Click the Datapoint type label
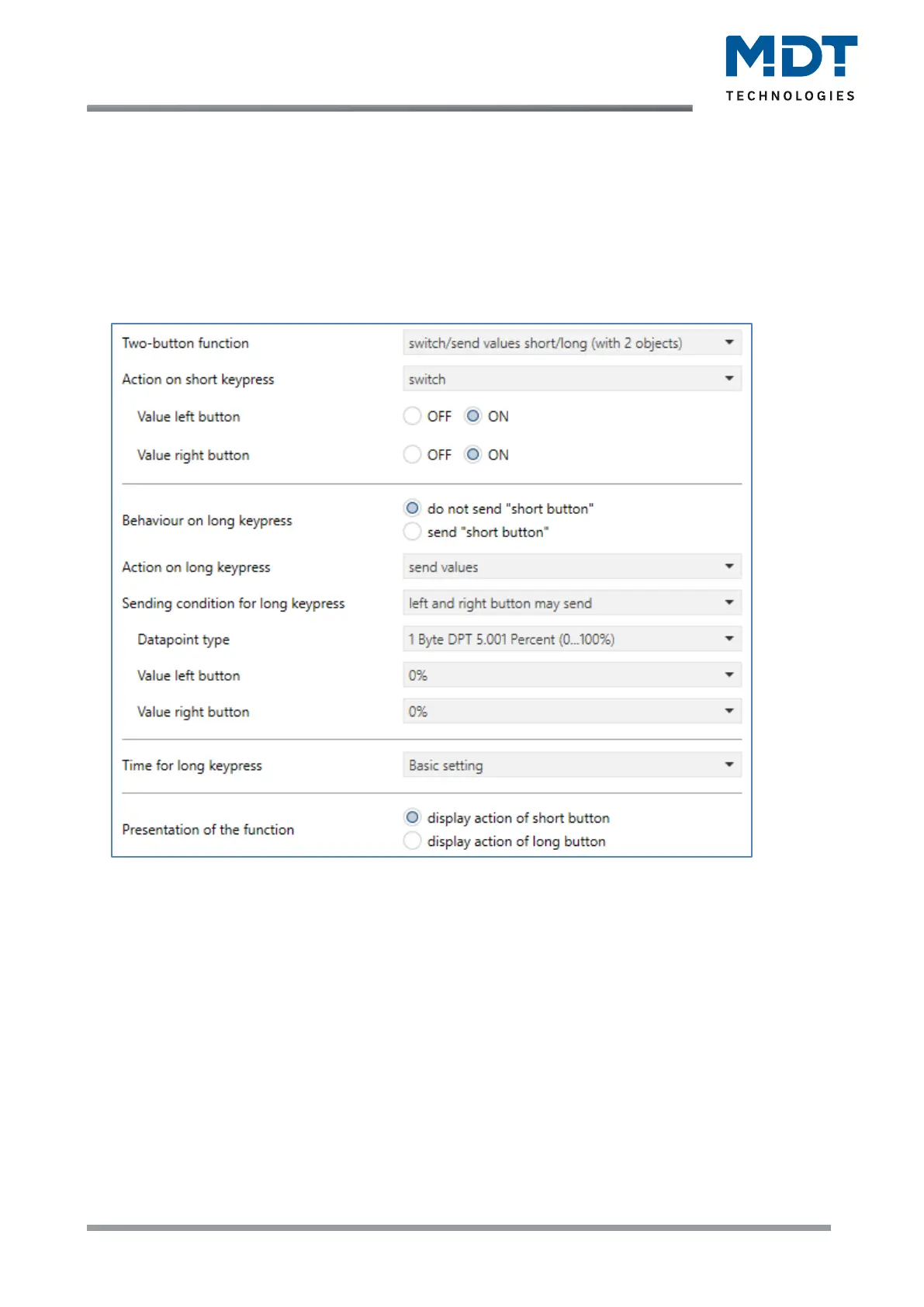This screenshot has height=1307, width=924. 183,640
